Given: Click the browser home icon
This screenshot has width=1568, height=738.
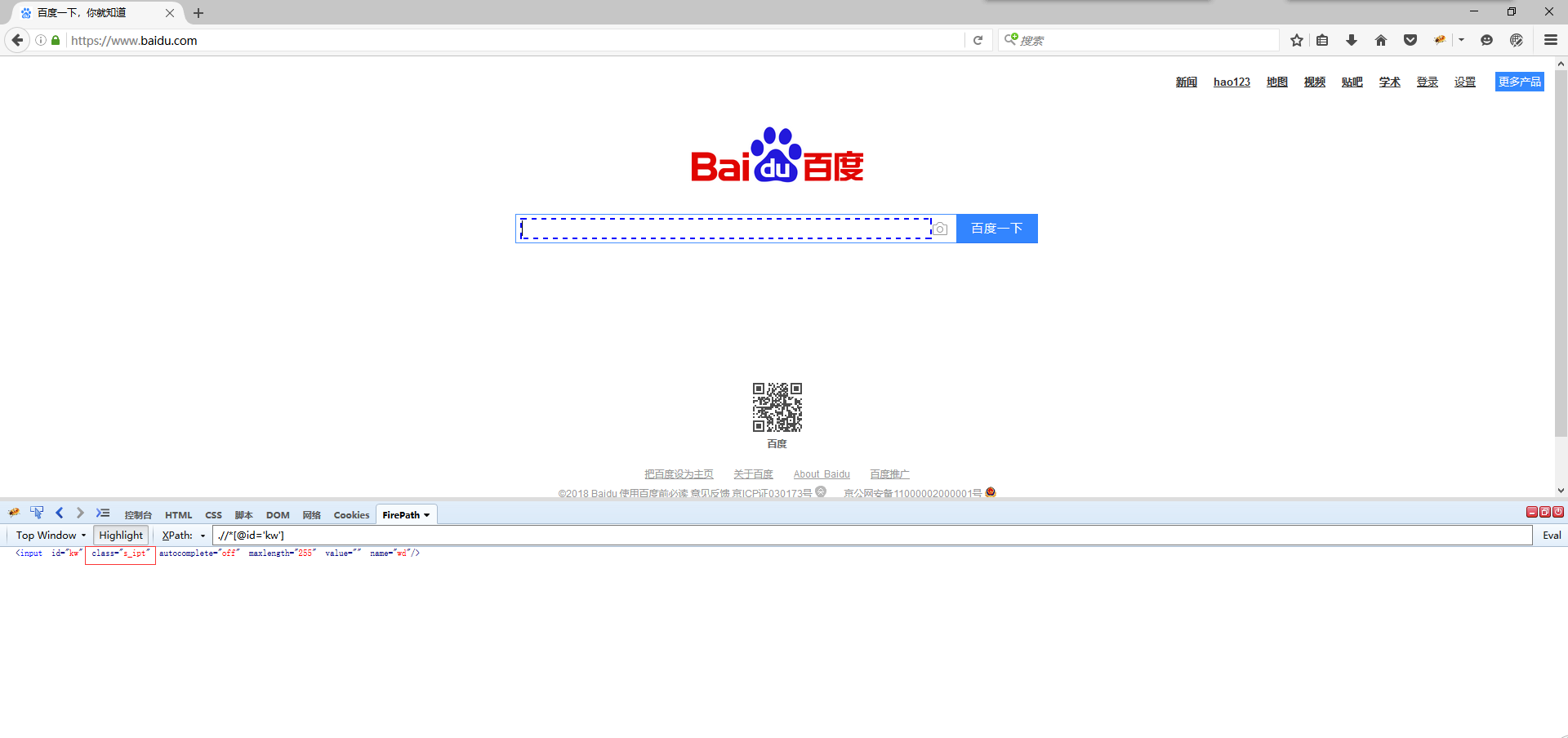Looking at the screenshot, I should 1381,40.
